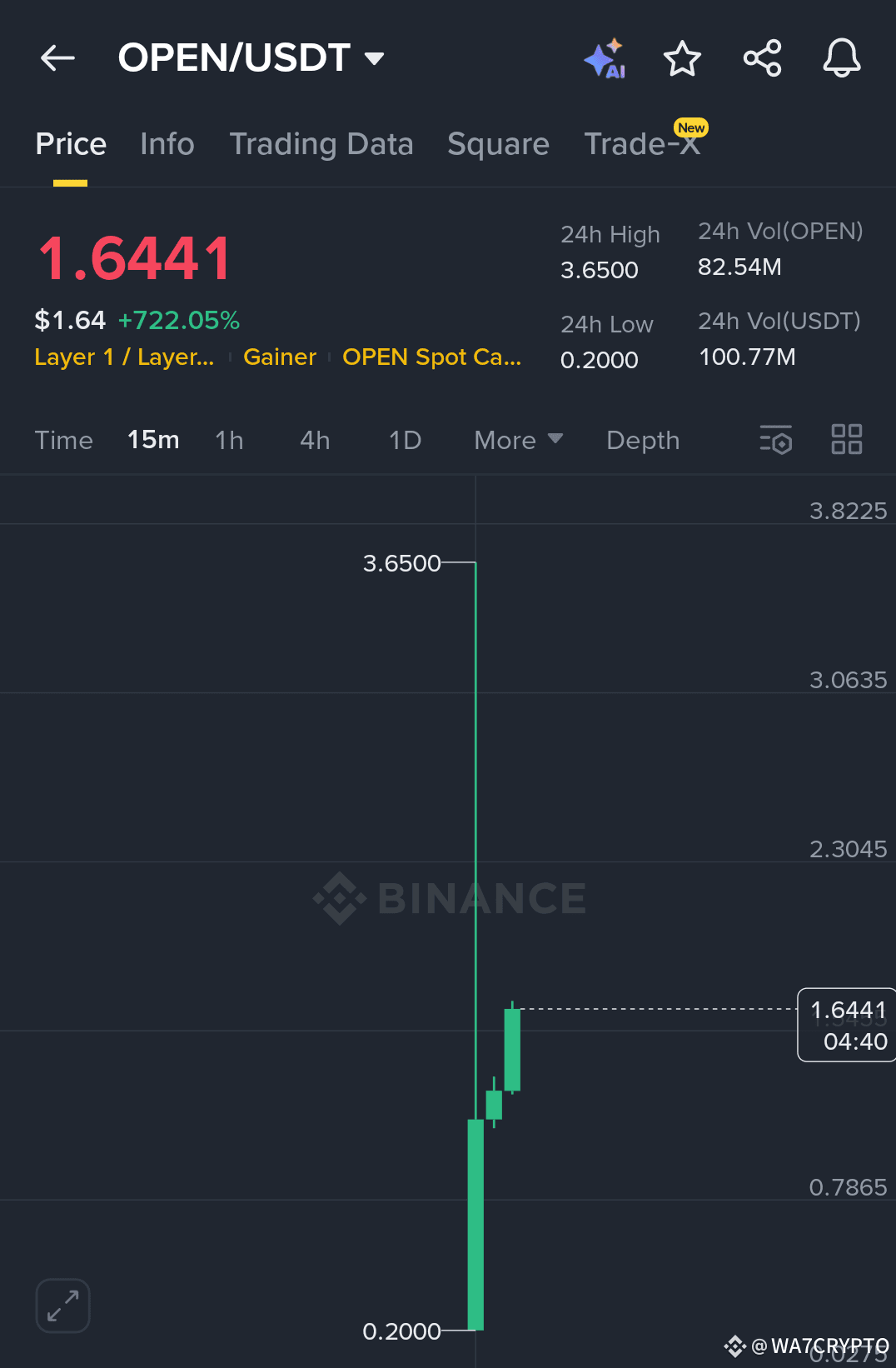
Task: Open the Layer 1 / Layer category tag
Action: pyautogui.click(x=124, y=357)
